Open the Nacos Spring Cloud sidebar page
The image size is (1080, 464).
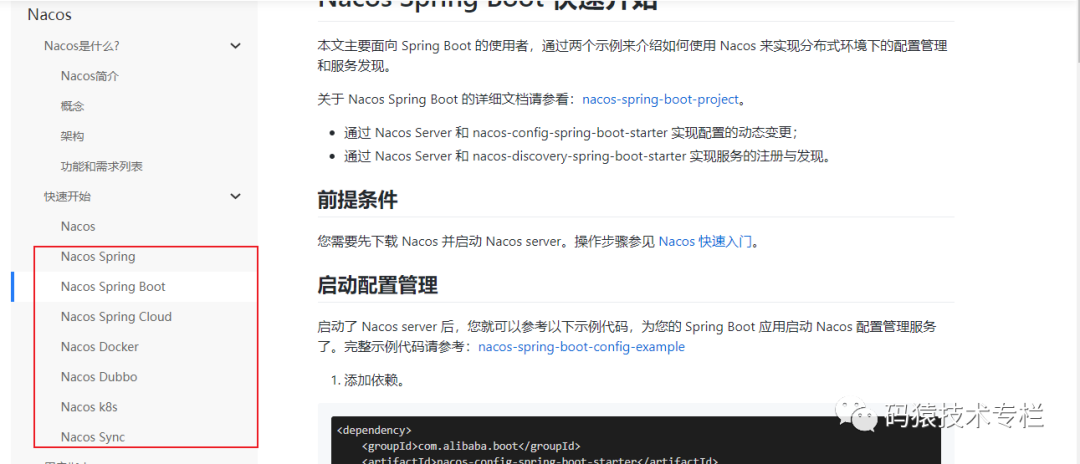[116, 317]
